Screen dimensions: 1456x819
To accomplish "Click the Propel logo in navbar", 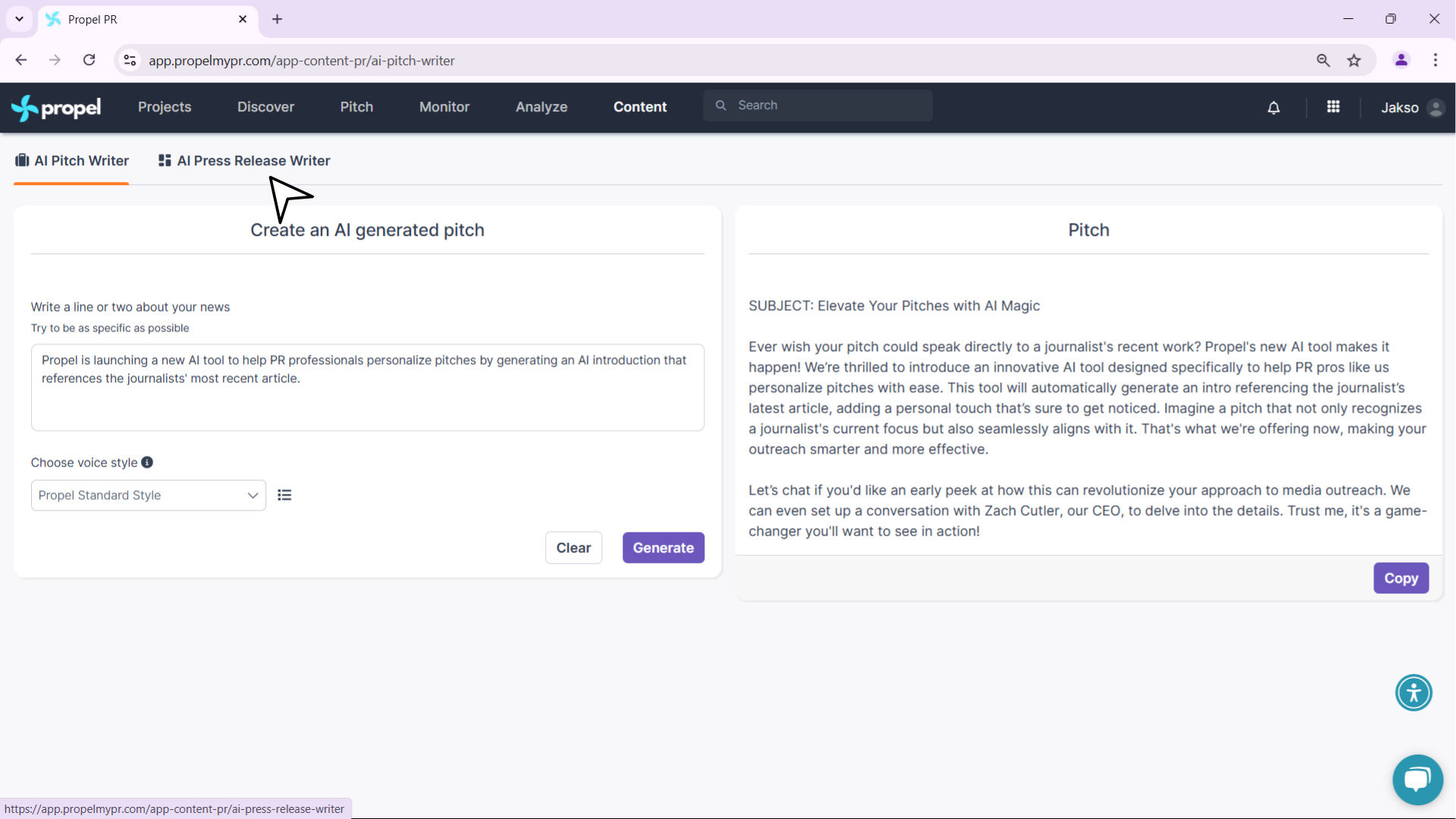I will tap(56, 108).
